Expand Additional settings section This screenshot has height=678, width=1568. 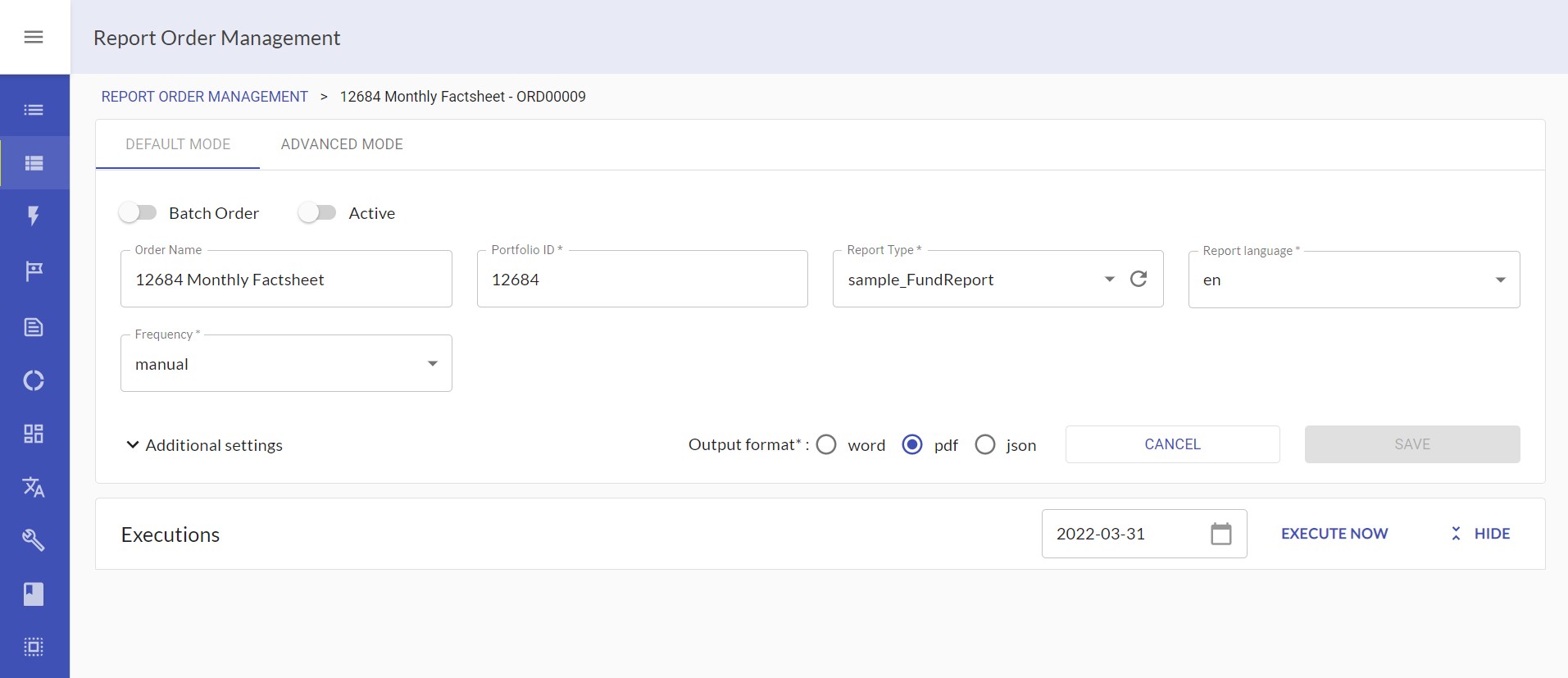(x=203, y=445)
